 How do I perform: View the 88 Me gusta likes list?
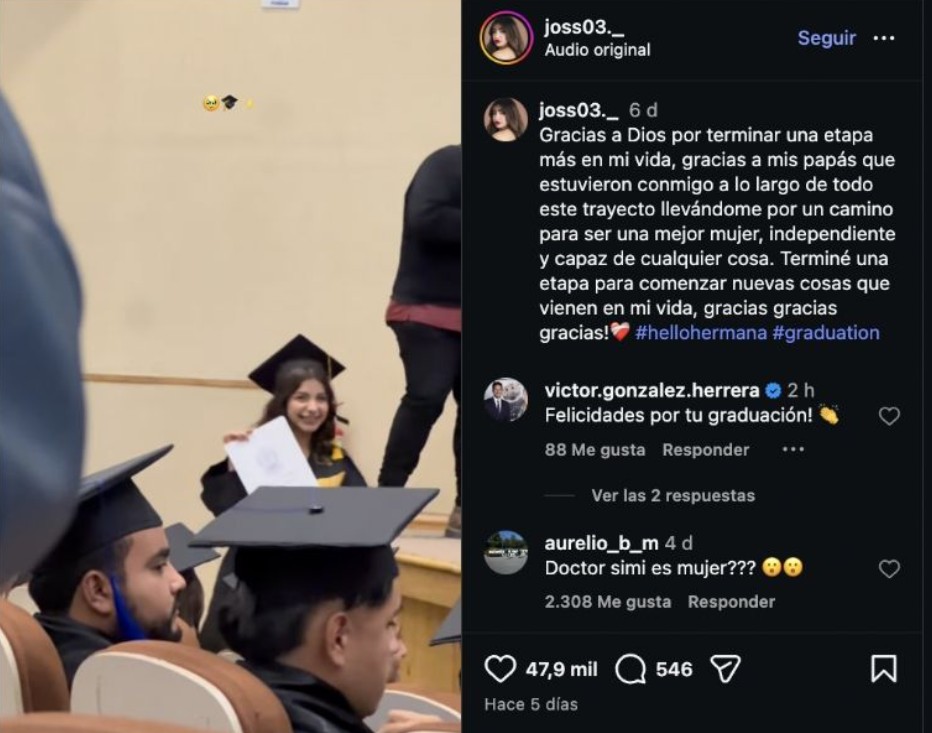(595, 450)
